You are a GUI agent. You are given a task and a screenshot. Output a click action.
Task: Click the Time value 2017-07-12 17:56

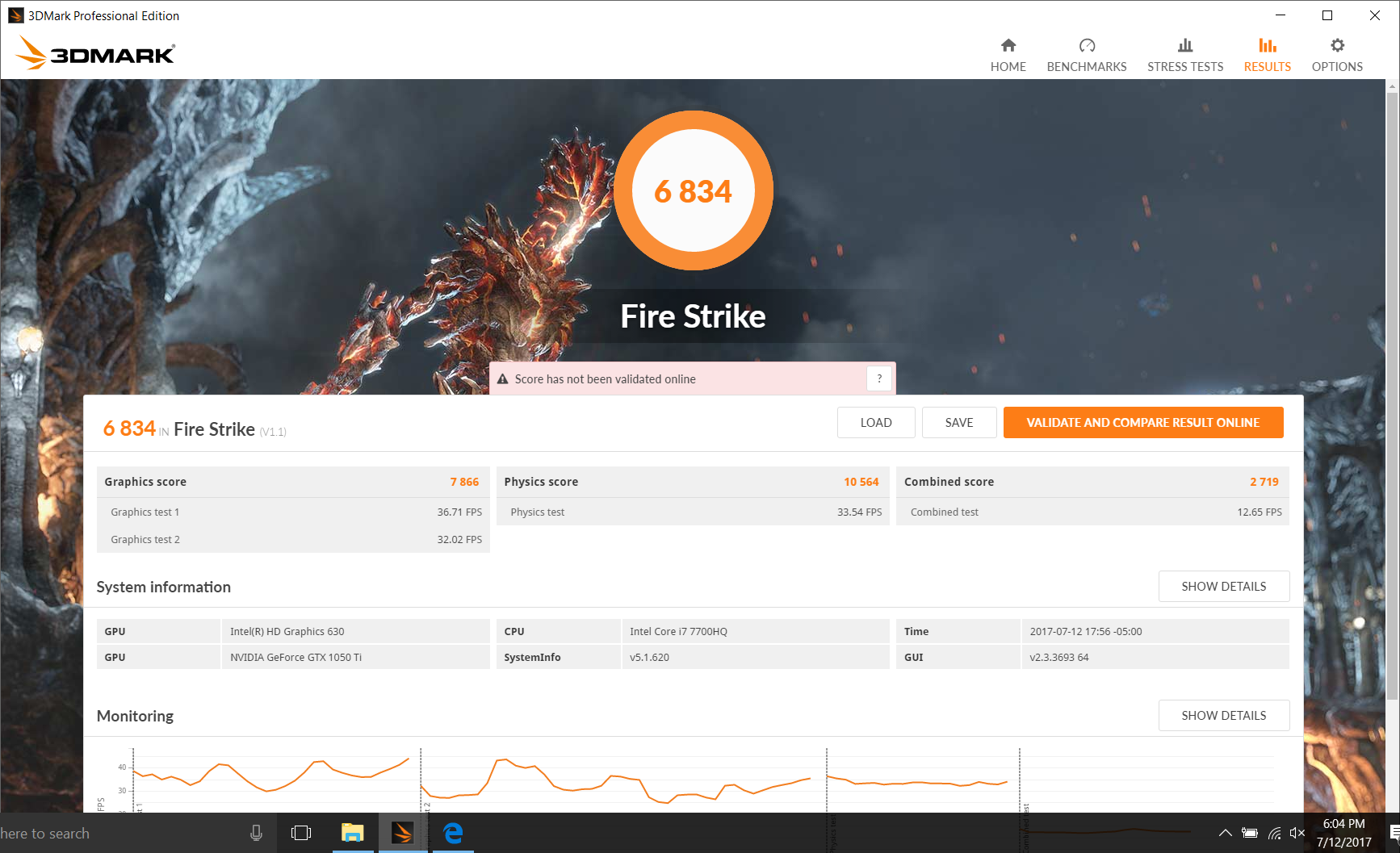click(1155, 632)
